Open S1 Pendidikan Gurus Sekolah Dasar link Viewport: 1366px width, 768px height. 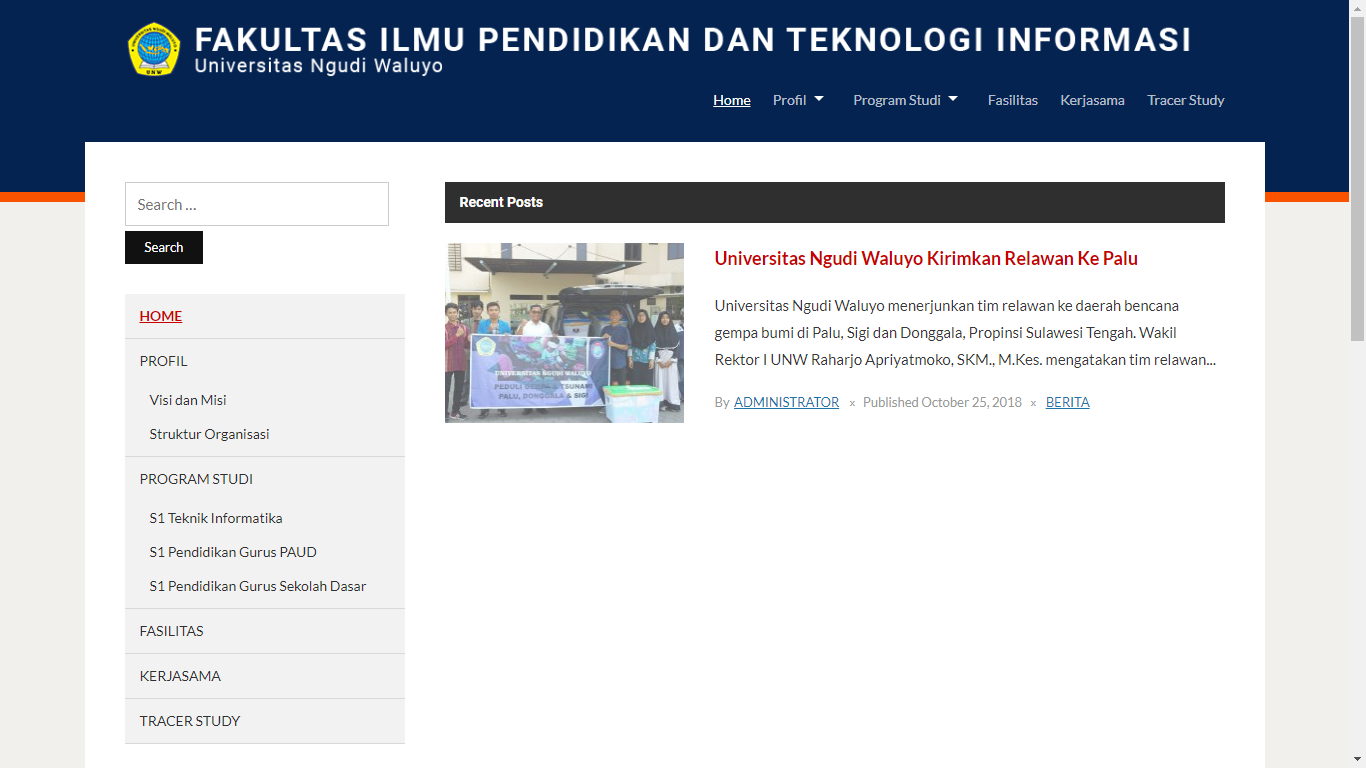258,586
